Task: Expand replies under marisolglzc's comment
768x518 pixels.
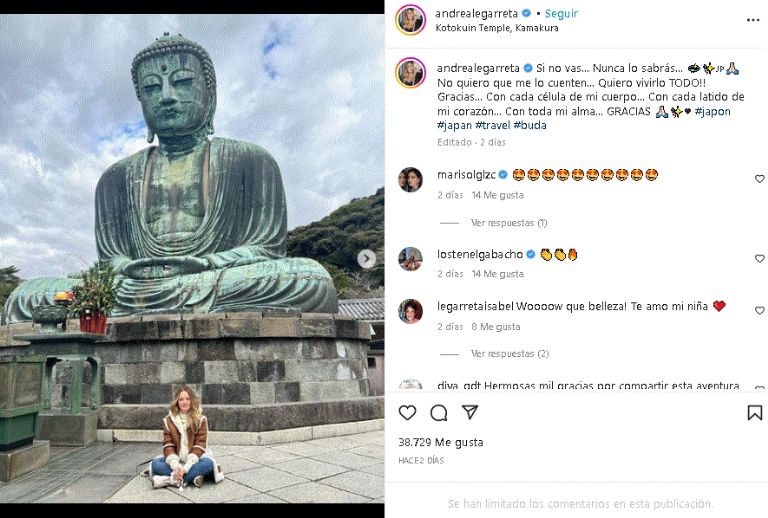Action: click(509, 223)
